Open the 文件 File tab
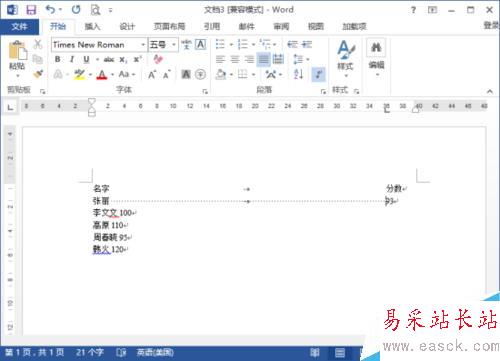The width and height of the screenshot is (500, 361). (x=19, y=26)
